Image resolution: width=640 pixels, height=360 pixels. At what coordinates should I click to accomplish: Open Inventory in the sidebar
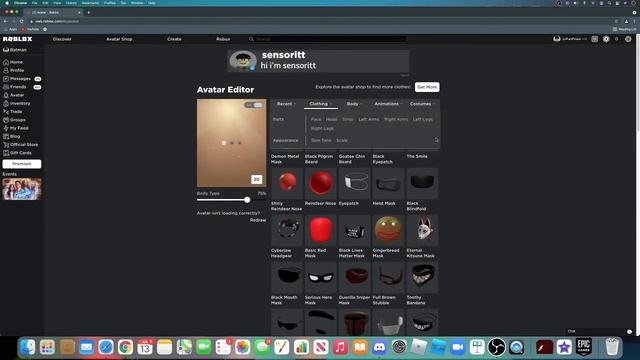17,103
